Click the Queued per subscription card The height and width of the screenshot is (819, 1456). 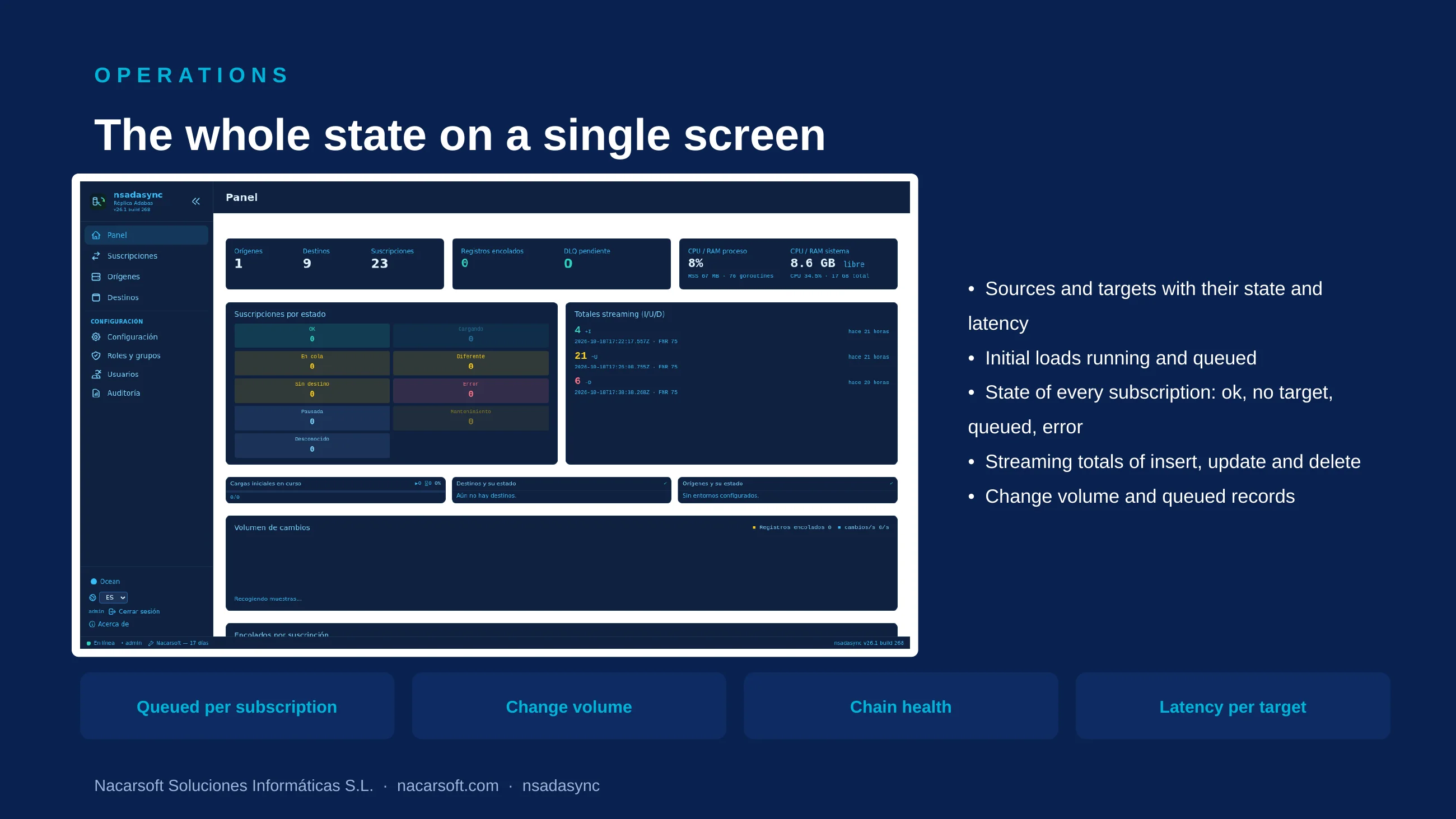click(x=237, y=706)
